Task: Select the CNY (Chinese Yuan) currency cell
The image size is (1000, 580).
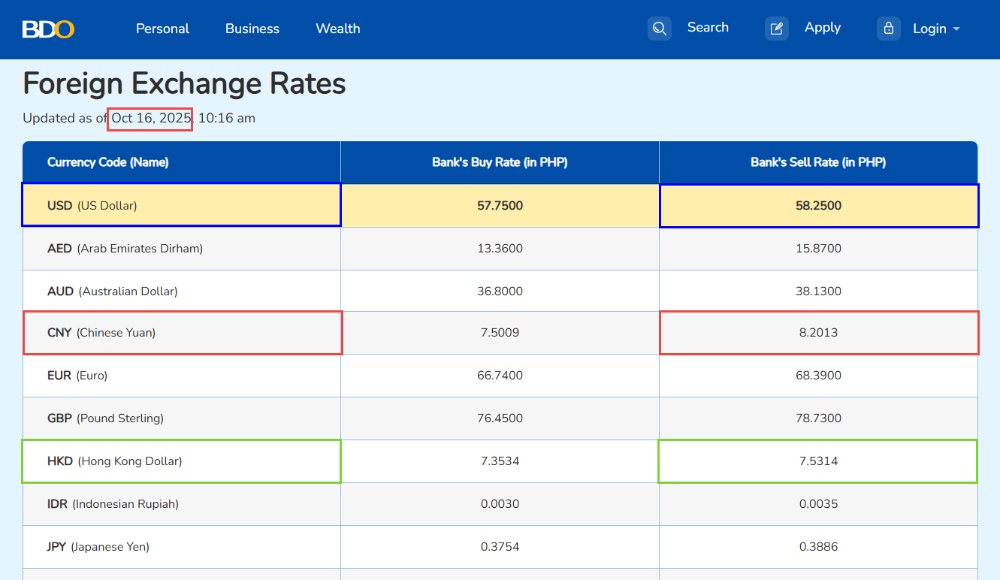Action: coord(102,333)
